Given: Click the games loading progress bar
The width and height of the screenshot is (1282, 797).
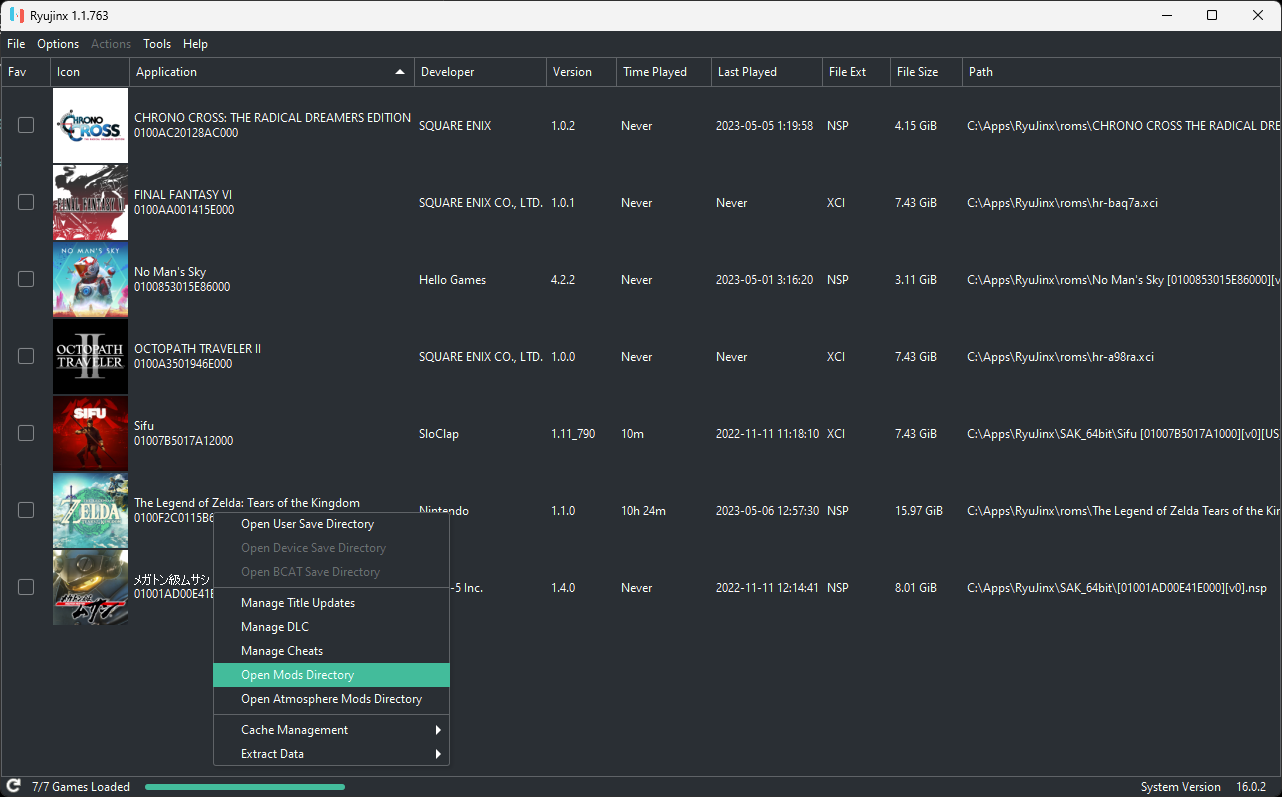Looking at the screenshot, I should (245, 787).
